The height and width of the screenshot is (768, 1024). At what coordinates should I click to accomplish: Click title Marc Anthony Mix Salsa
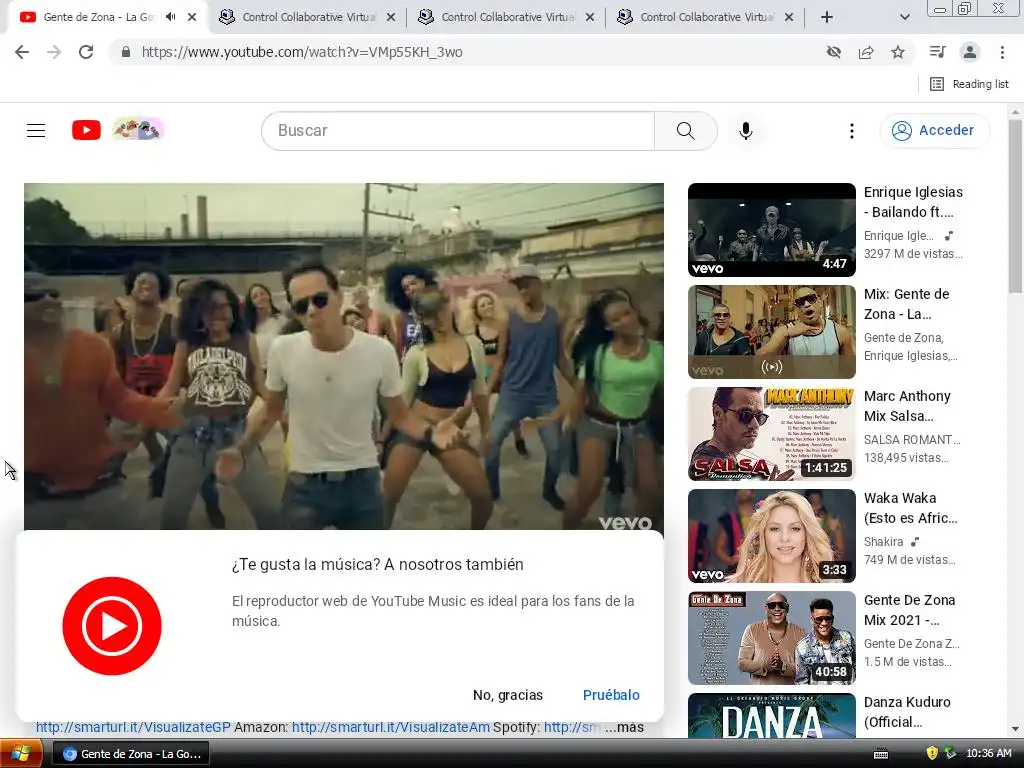tap(907, 406)
